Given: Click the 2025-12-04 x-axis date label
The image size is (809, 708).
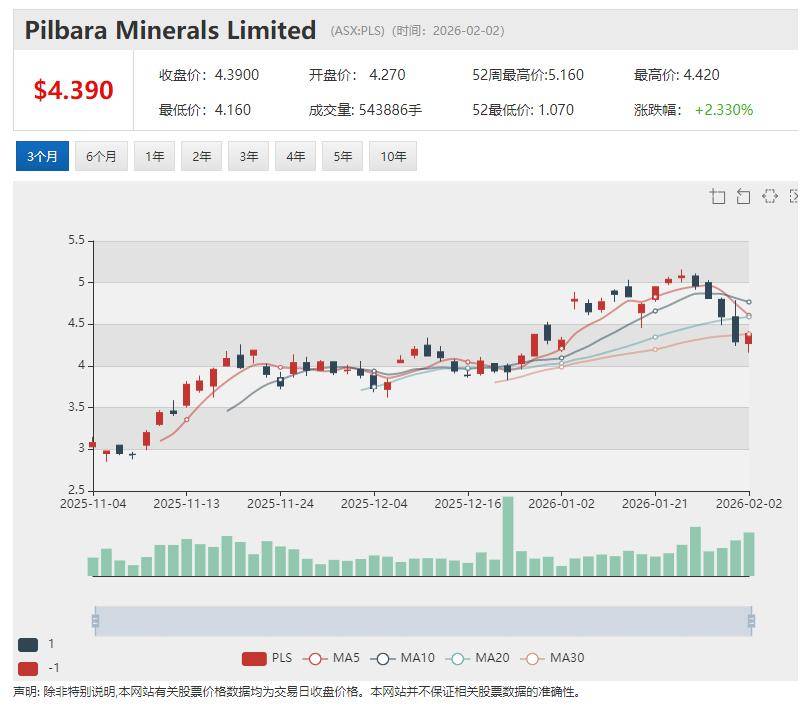Looking at the screenshot, I should point(374,504).
